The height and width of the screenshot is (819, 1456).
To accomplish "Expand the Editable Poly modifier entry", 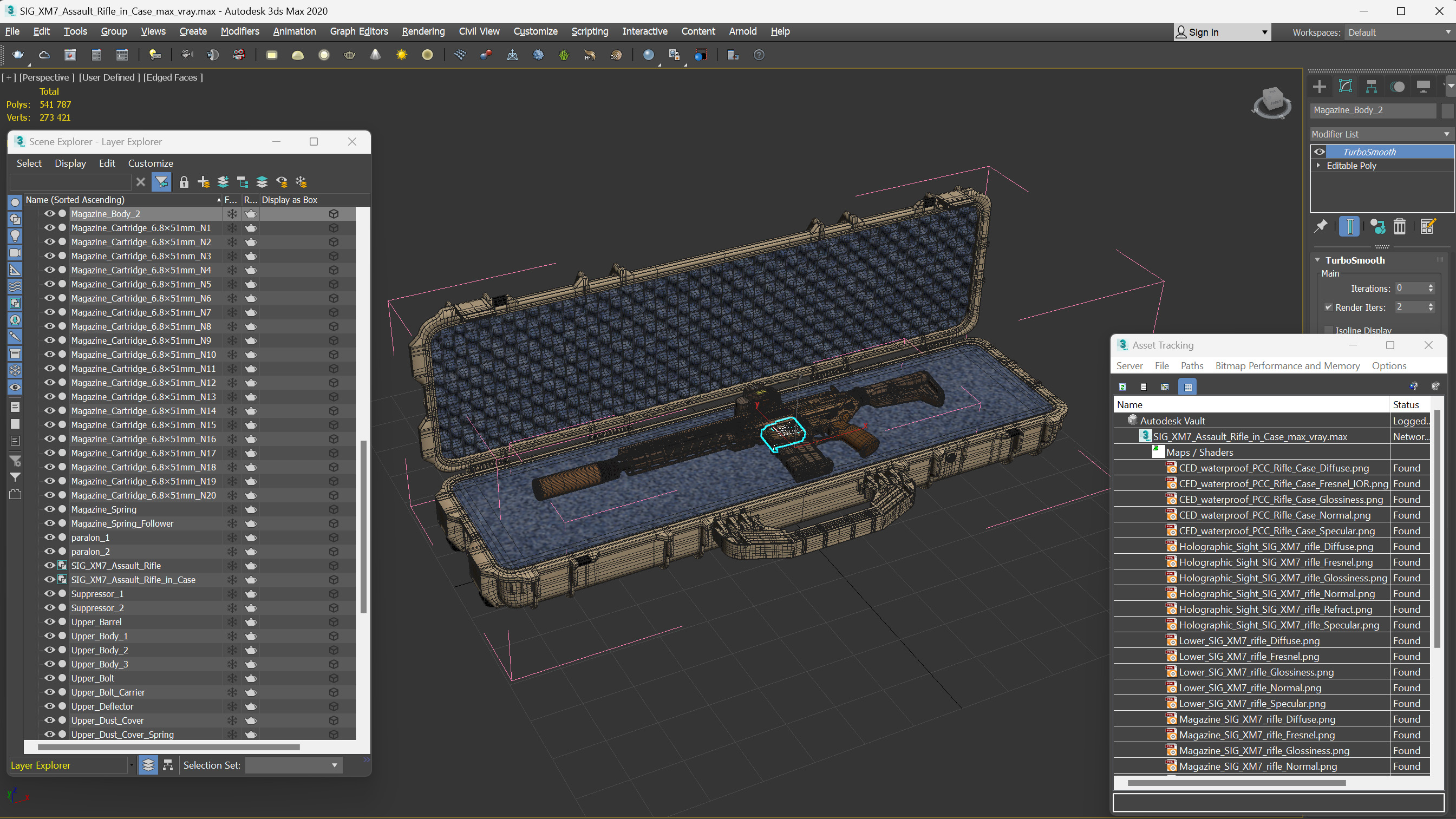I will [1318, 166].
